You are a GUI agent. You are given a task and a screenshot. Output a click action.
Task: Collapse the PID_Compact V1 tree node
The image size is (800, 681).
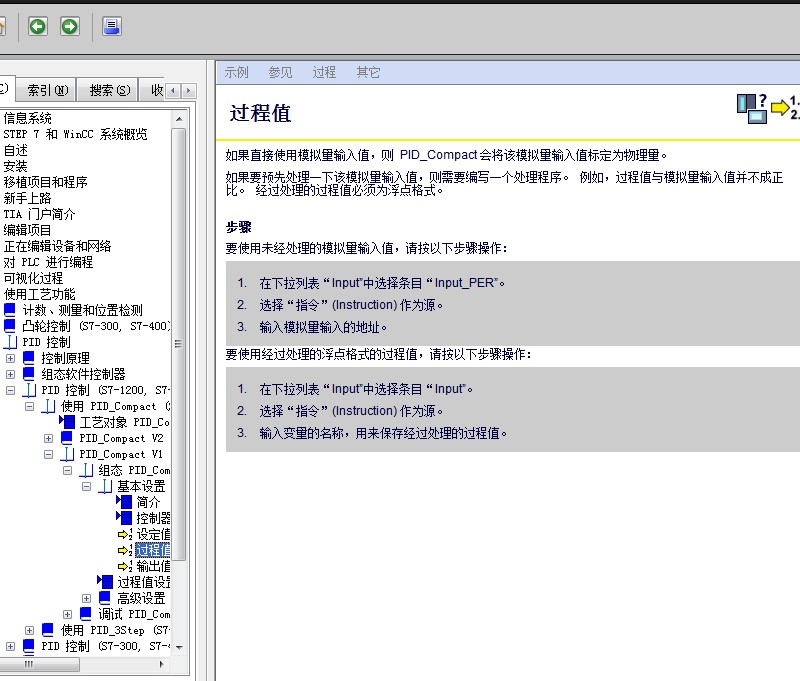[47, 454]
